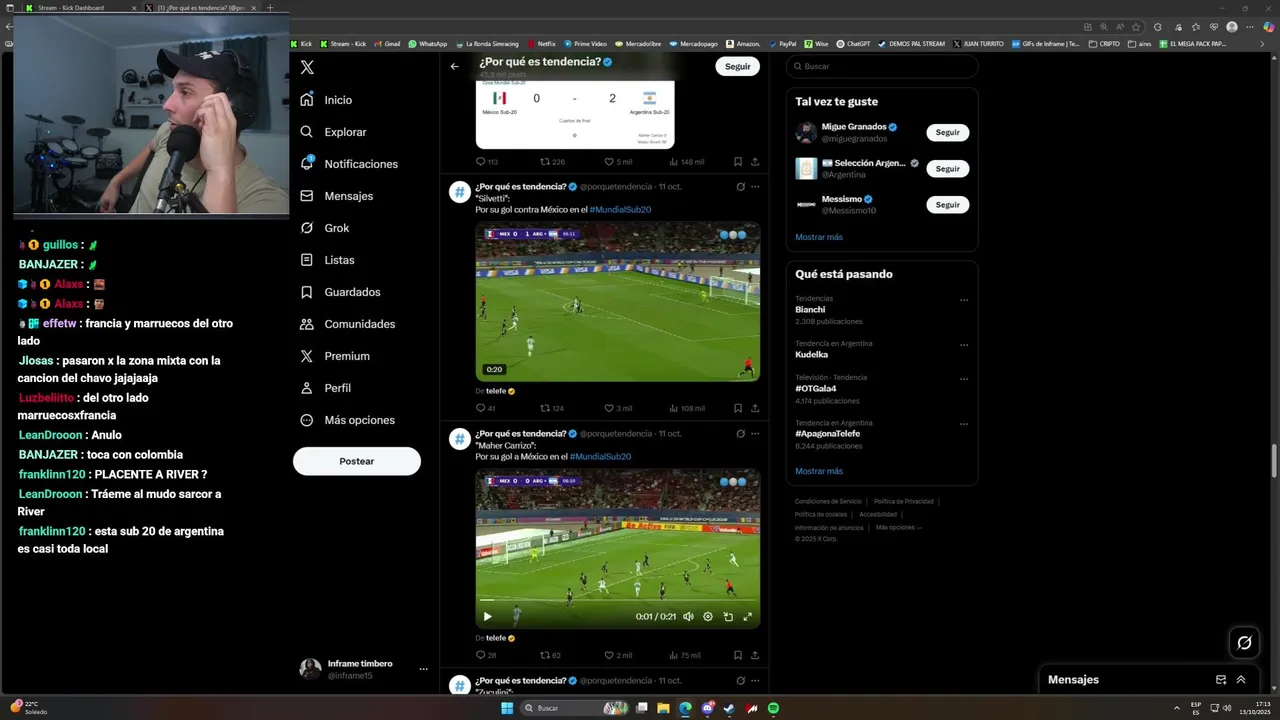This screenshot has height=720, width=1280.
Task: Reply to the Silvetti post (41 replies)
Action: (485, 408)
